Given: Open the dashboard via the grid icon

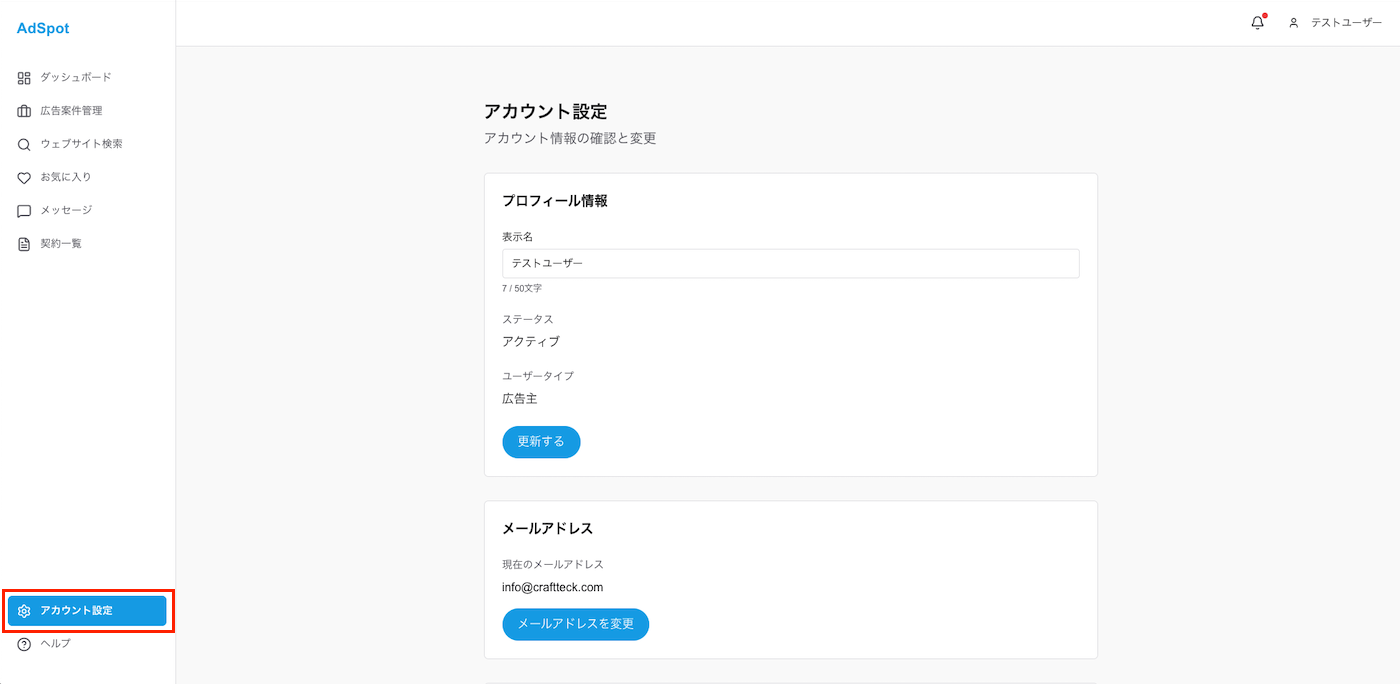Looking at the screenshot, I should tap(22, 77).
